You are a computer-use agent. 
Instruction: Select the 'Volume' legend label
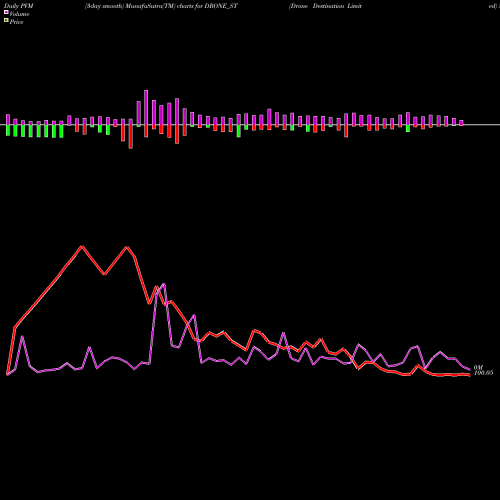(x=19, y=14)
